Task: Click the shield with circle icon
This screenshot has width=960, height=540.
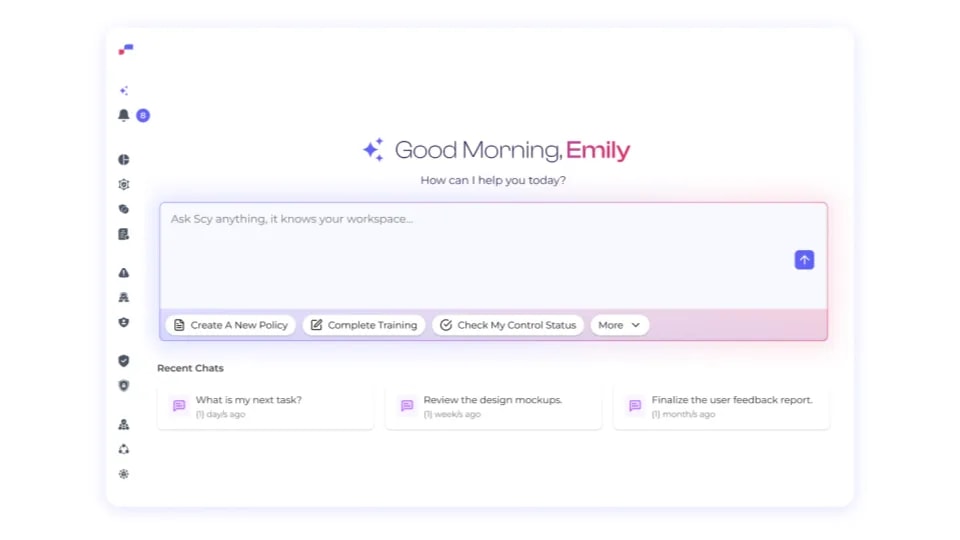Action: [124, 386]
